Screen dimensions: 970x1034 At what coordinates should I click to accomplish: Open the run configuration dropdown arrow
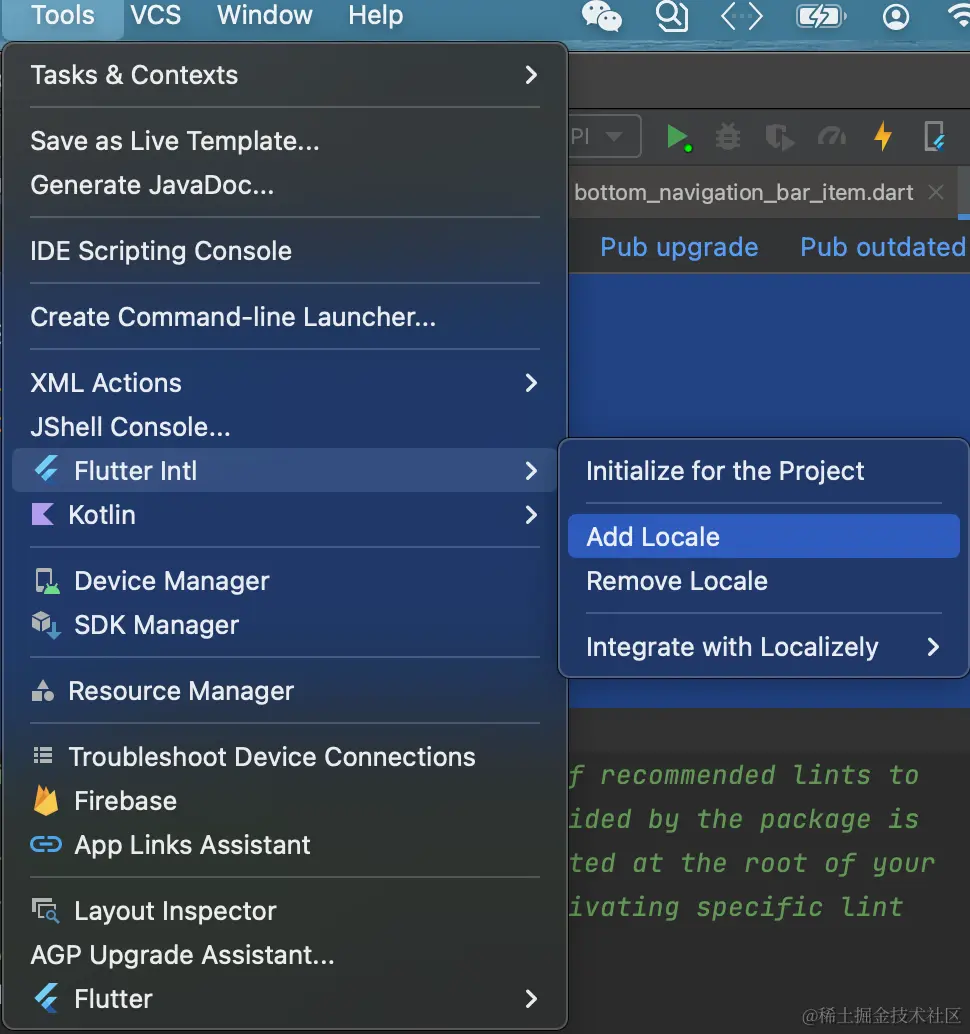[x=614, y=137]
